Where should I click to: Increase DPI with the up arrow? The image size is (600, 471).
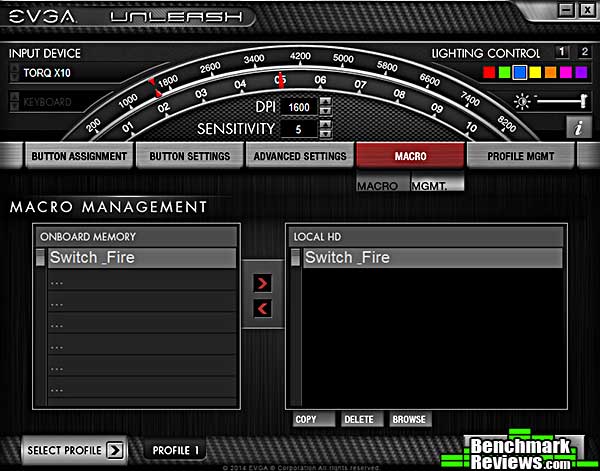(325, 102)
